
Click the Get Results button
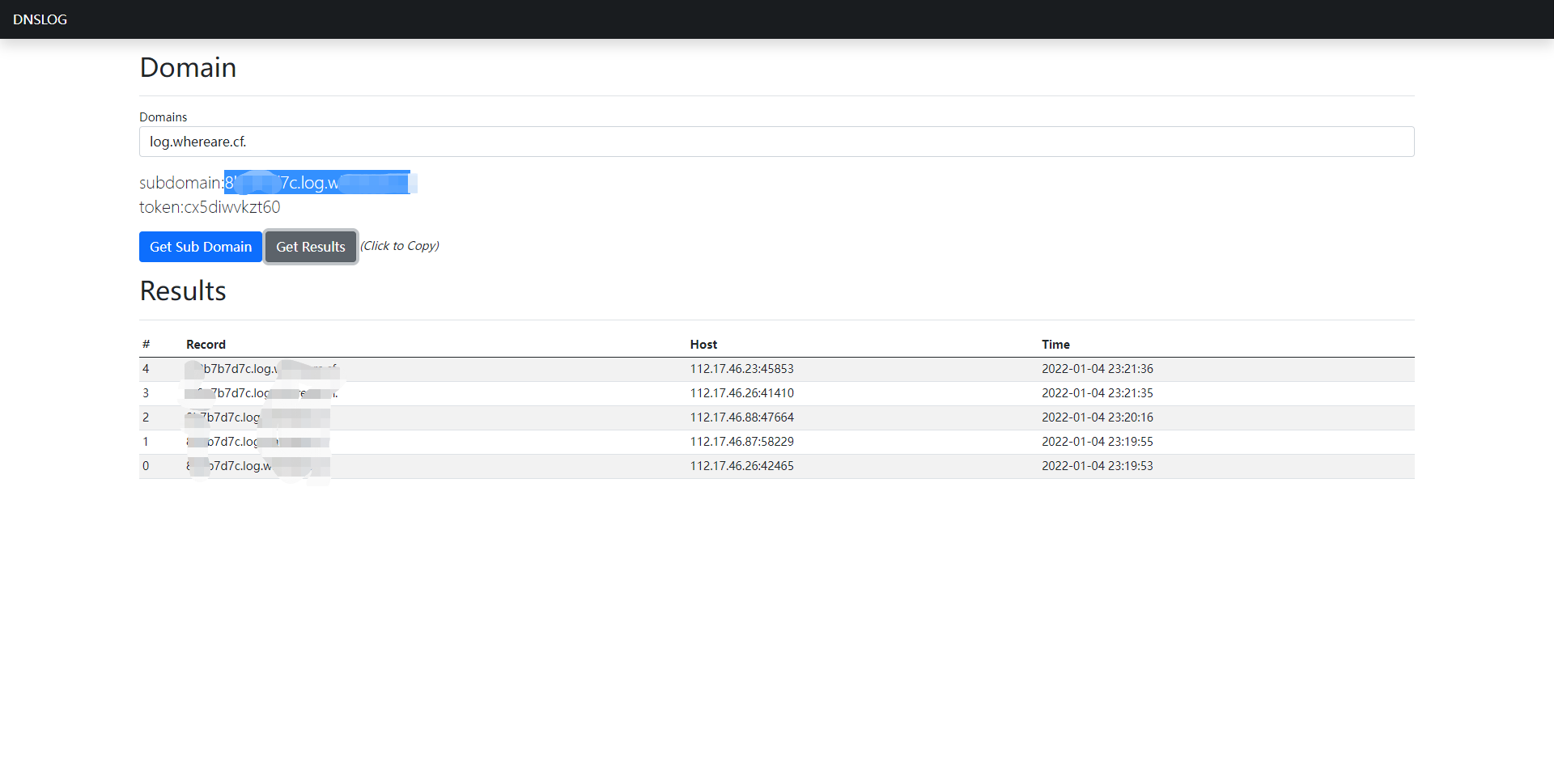311,247
